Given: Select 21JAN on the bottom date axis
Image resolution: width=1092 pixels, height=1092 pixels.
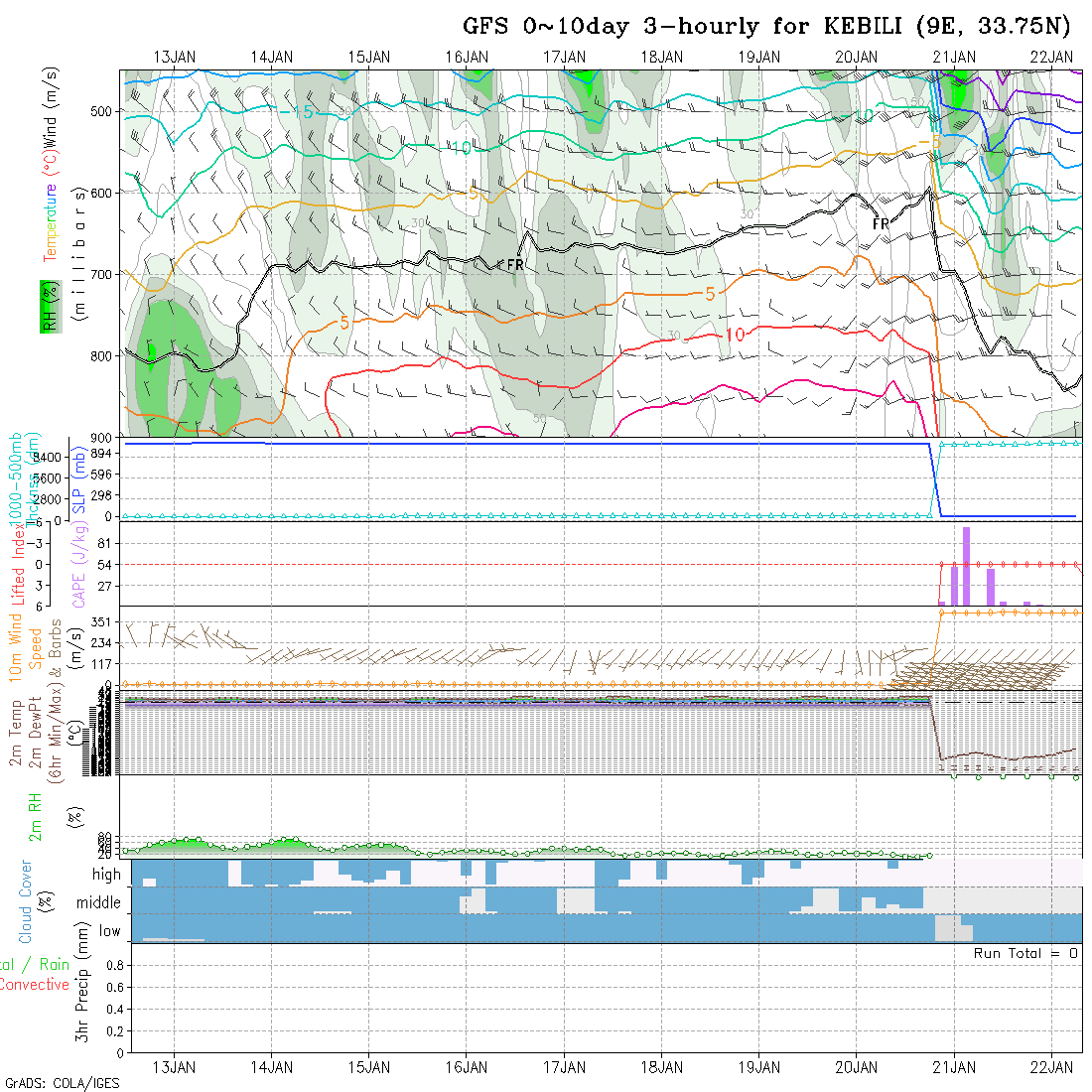Looking at the screenshot, I should [954, 1067].
